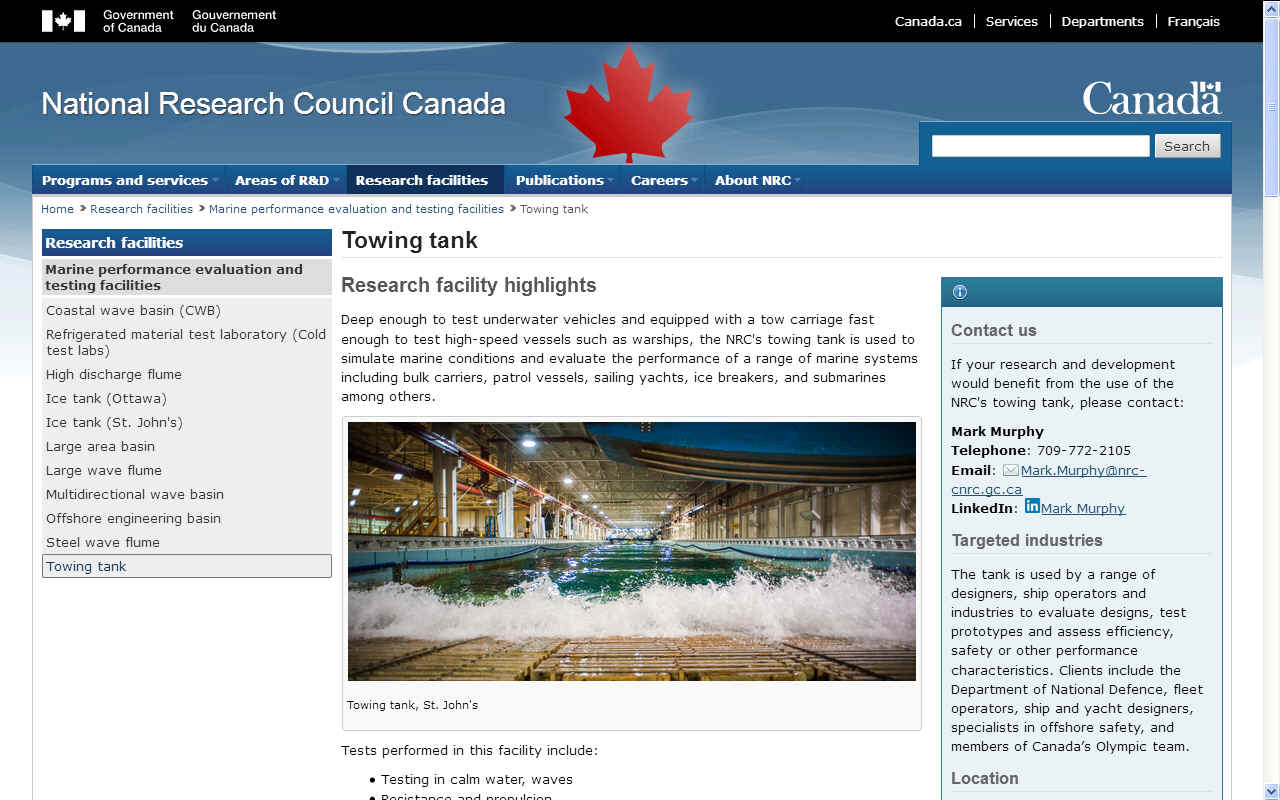Go to Canada.ca in top bar
Image resolution: width=1280 pixels, height=800 pixels.
pos(928,21)
